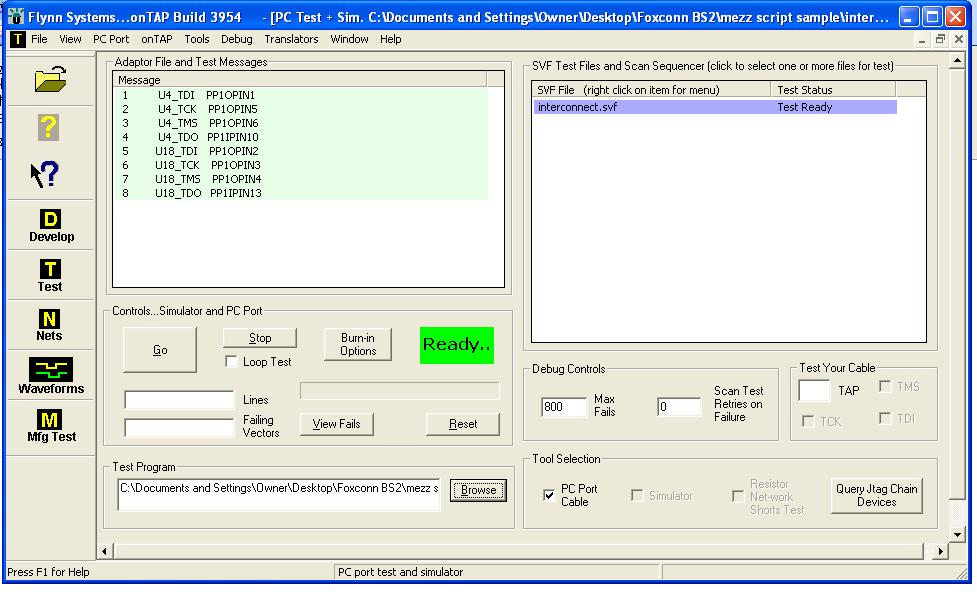
Task: Click the SVF File column header
Action: coord(651,90)
